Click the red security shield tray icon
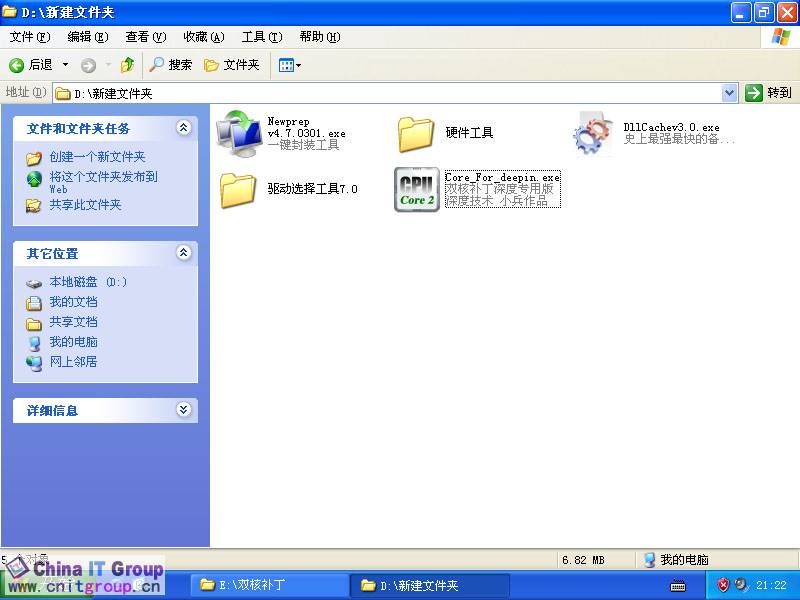Screen dimensions: 800x600 [x=723, y=585]
